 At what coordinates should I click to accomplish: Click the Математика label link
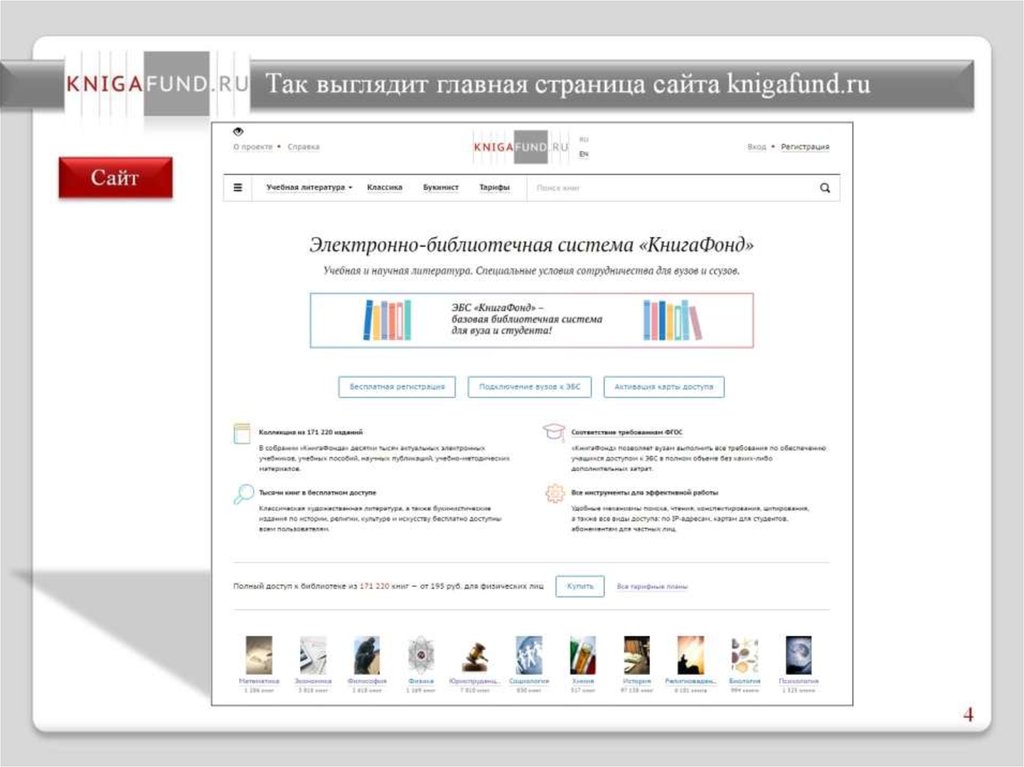[259, 681]
